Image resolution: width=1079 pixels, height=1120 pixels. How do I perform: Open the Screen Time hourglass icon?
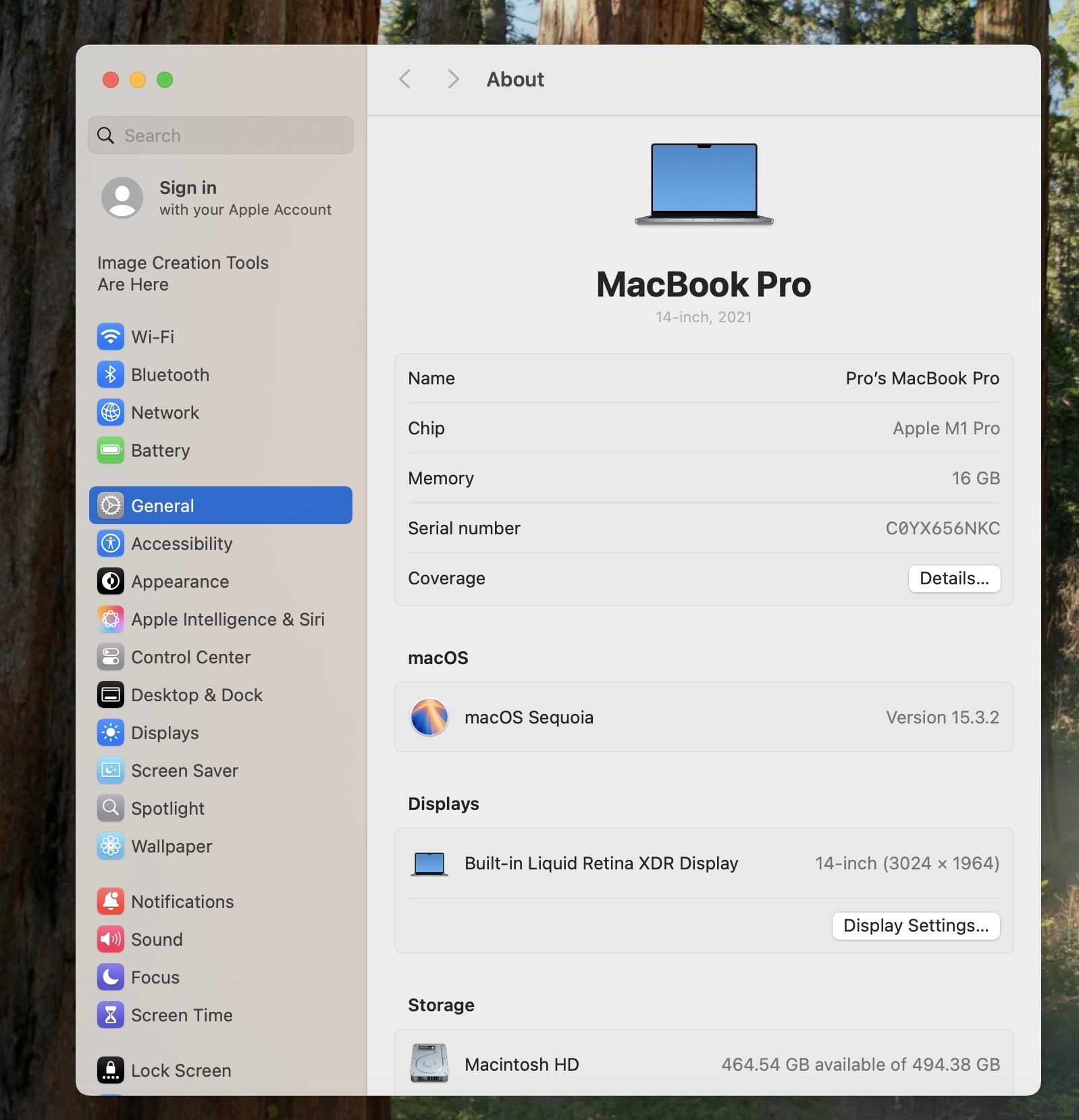tap(111, 1015)
